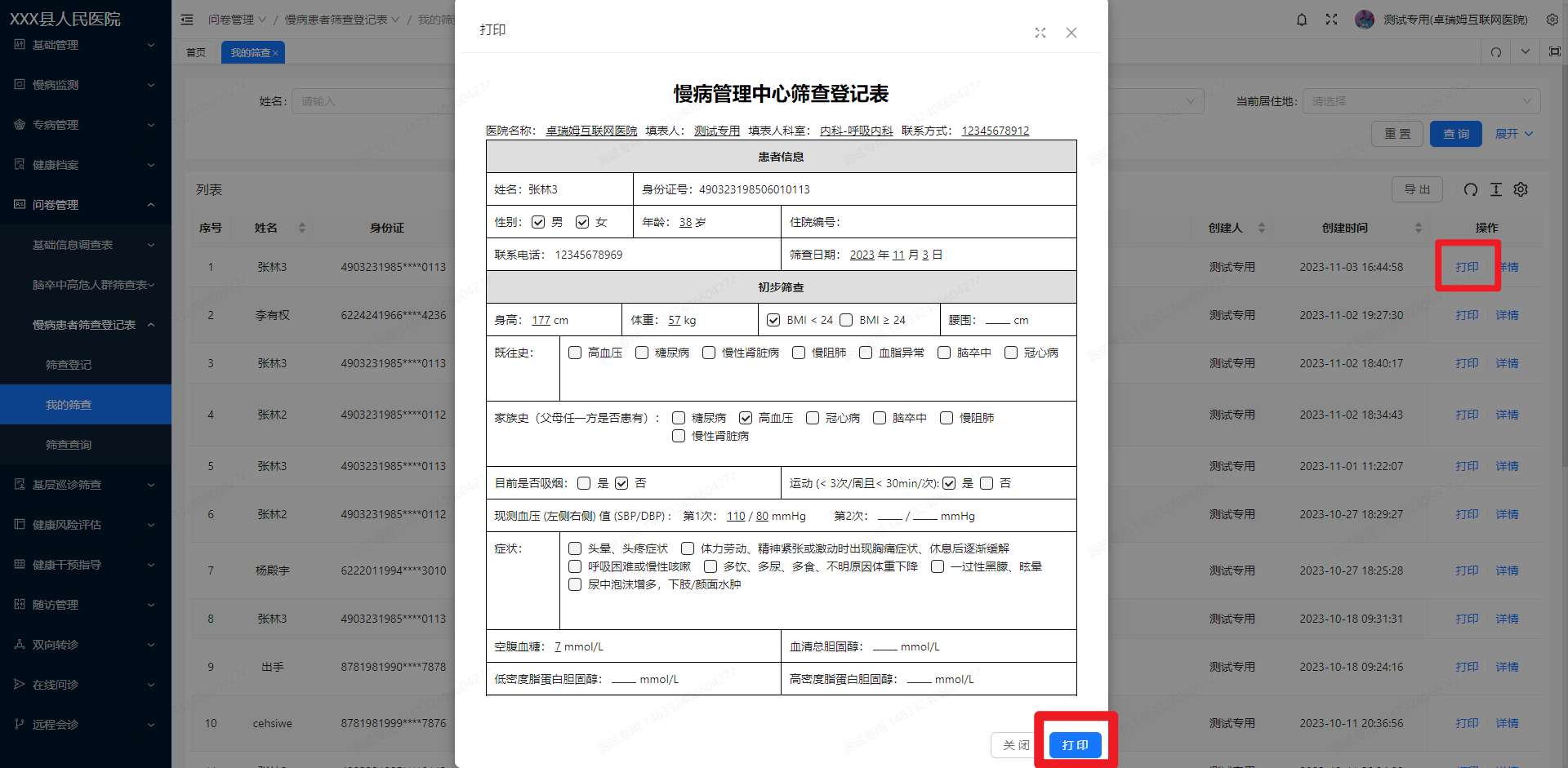Viewport: 1568px width, 768px height.
Task: Uncheck the 女 gender checkbox
Action: [582, 221]
